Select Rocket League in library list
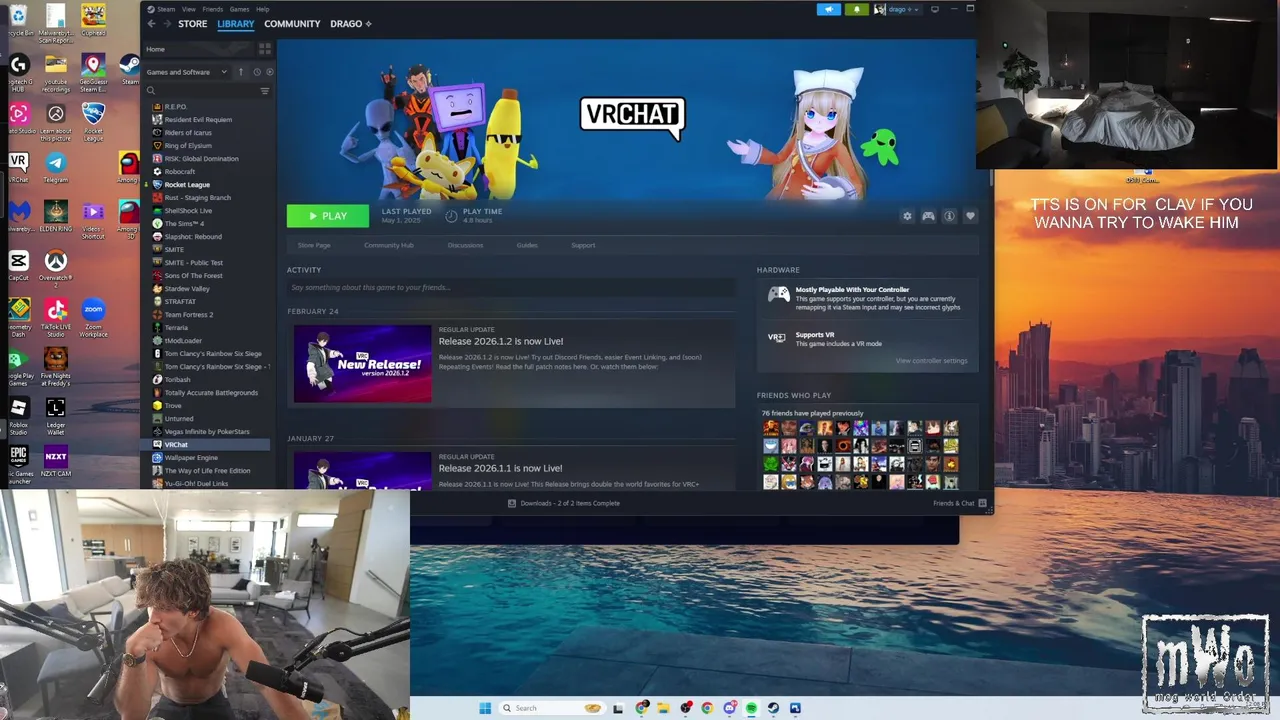The width and height of the screenshot is (1280, 720). tap(187, 185)
